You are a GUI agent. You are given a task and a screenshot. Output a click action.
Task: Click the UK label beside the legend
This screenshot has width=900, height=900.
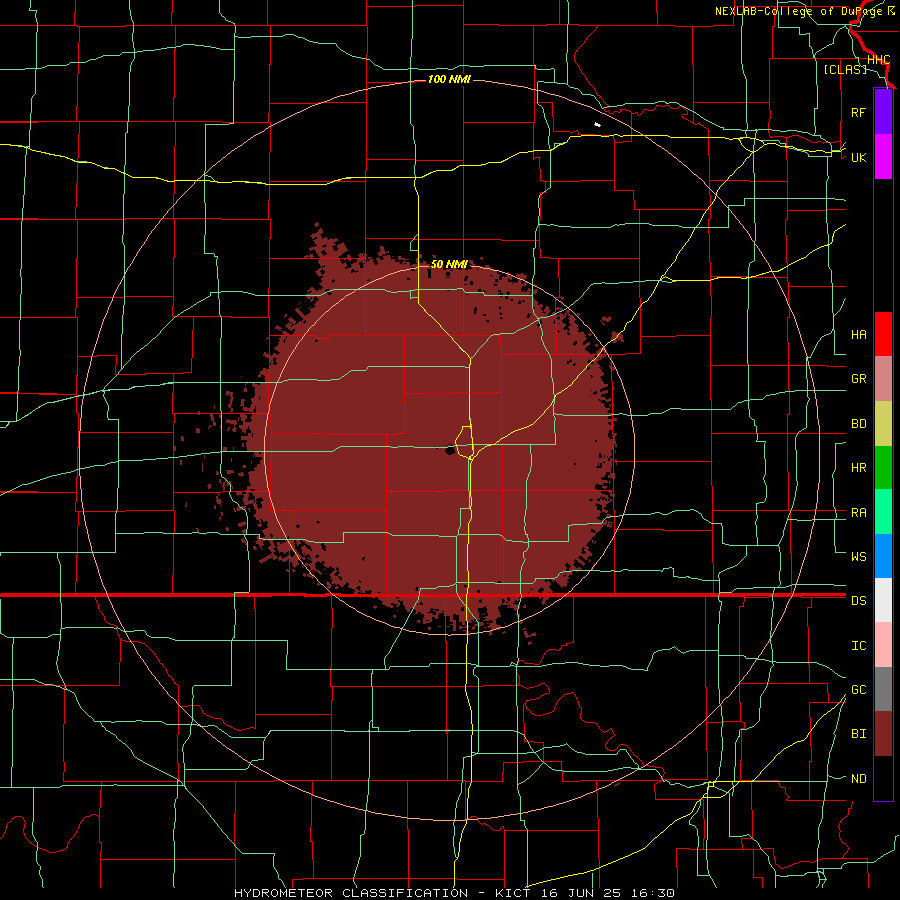click(x=858, y=157)
